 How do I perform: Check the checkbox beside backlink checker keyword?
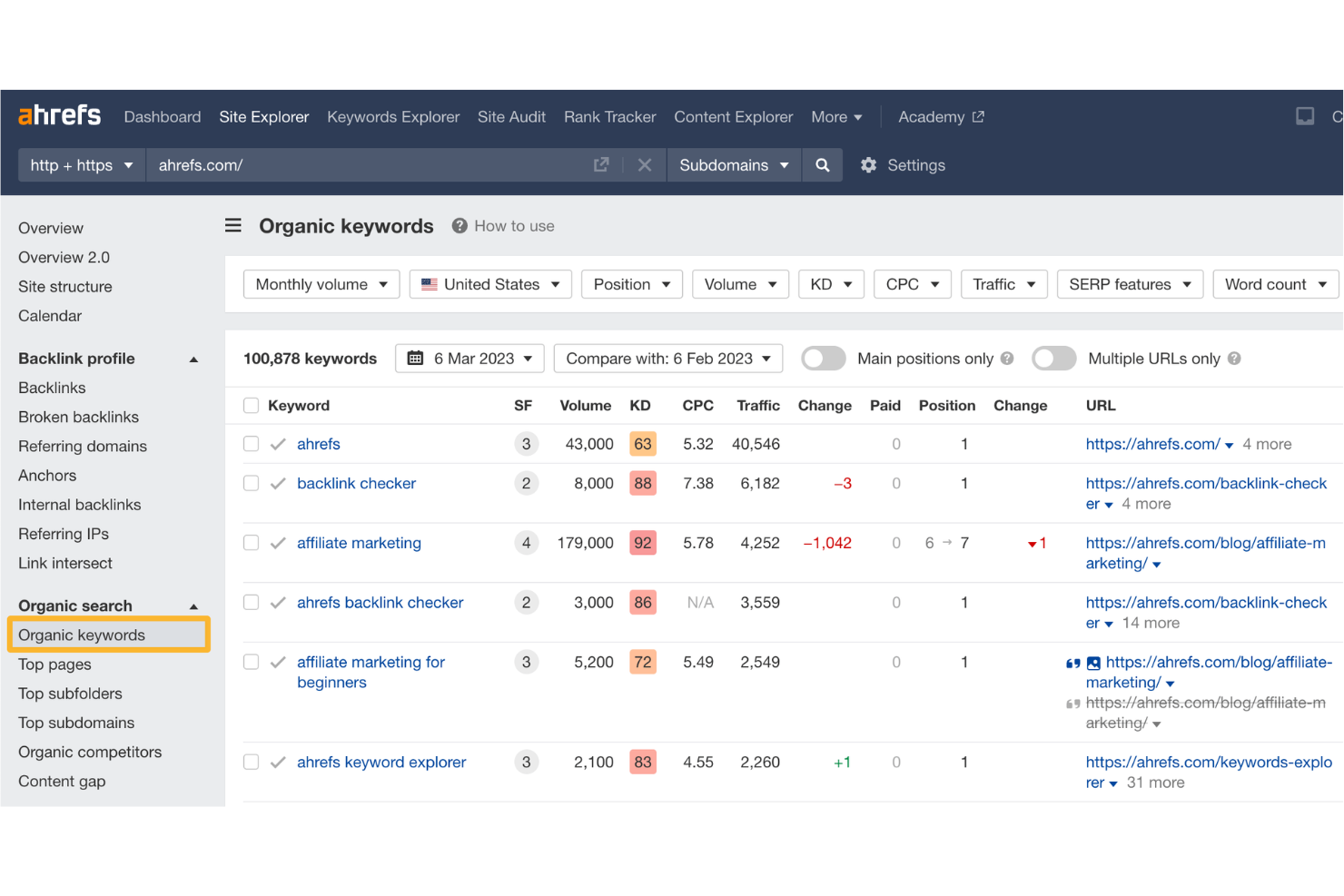251,483
